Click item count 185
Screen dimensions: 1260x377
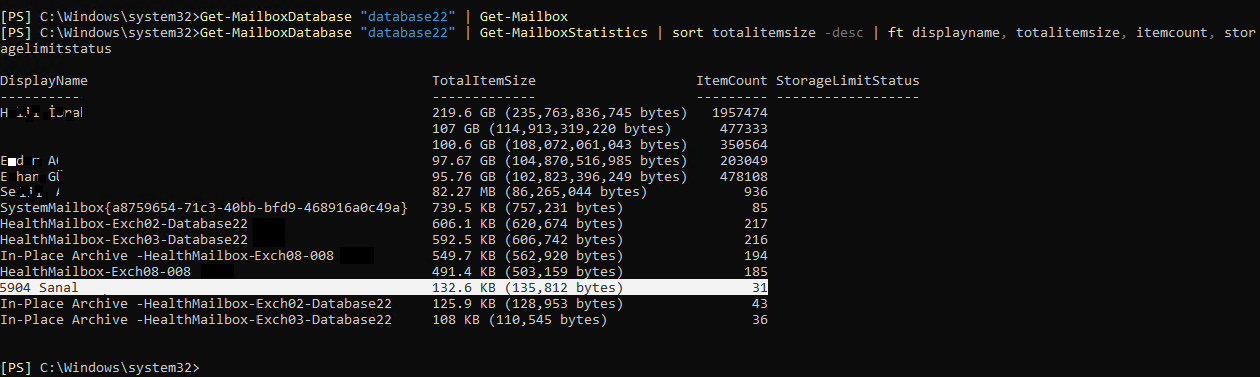[756, 272]
